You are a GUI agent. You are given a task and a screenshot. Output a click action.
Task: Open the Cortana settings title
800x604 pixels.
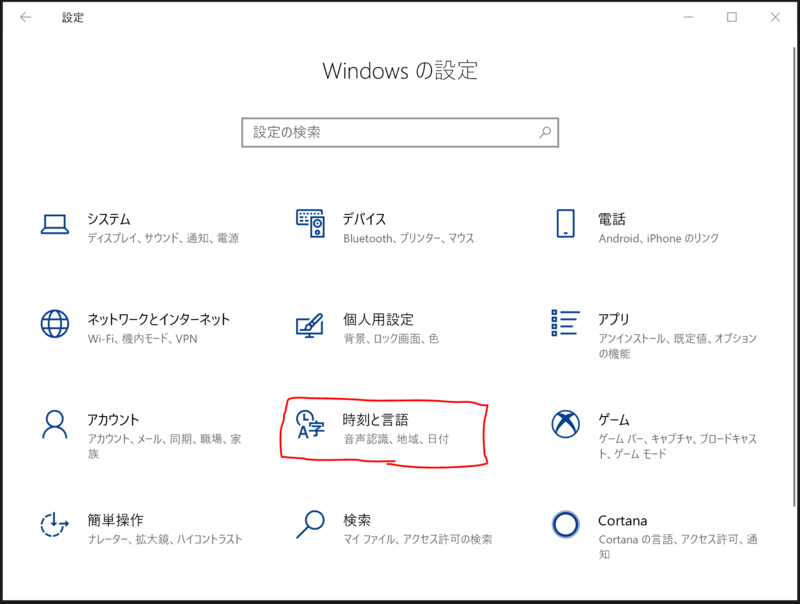(x=622, y=521)
